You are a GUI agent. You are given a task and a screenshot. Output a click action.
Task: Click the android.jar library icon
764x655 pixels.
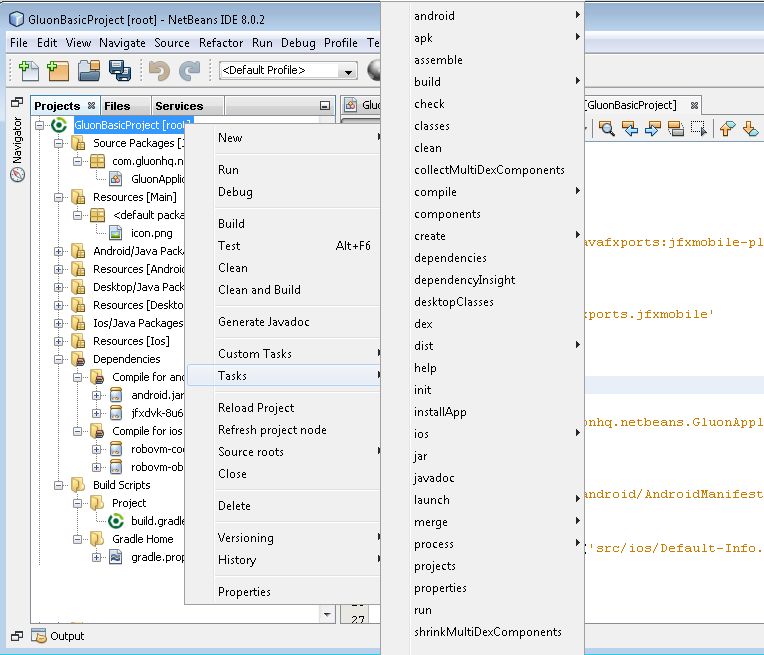(x=115, y=395)
